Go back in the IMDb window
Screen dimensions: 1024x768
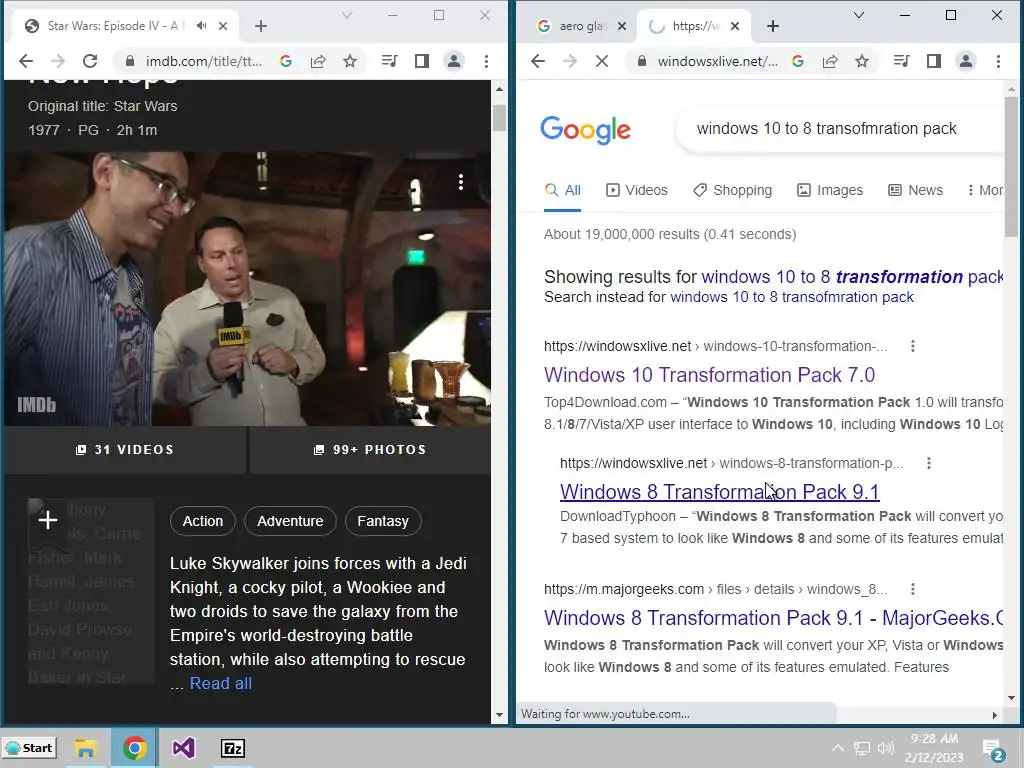coord(26,61)
